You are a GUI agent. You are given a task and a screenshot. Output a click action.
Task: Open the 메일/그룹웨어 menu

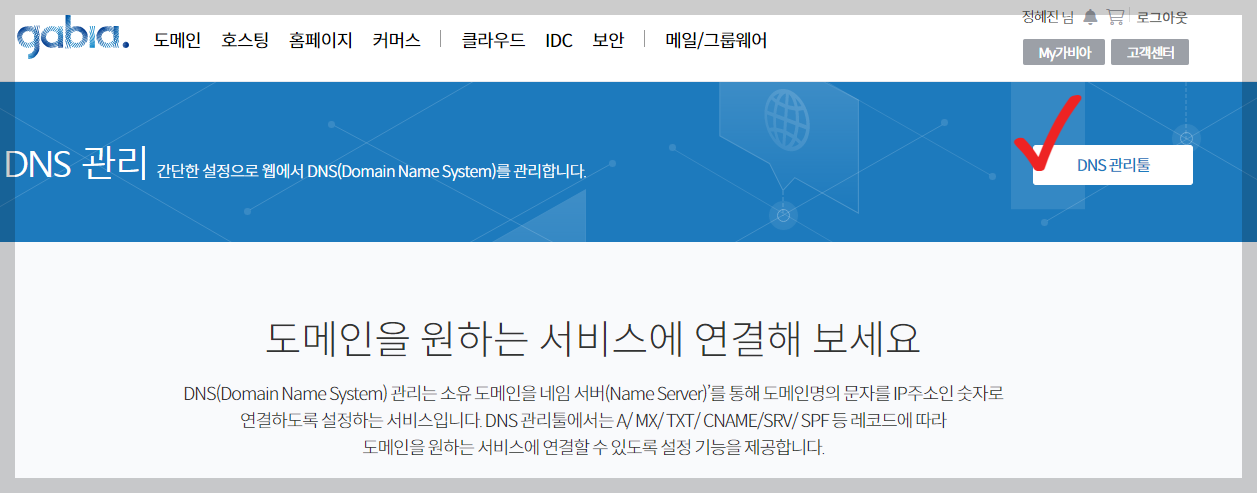click(716, 41)
